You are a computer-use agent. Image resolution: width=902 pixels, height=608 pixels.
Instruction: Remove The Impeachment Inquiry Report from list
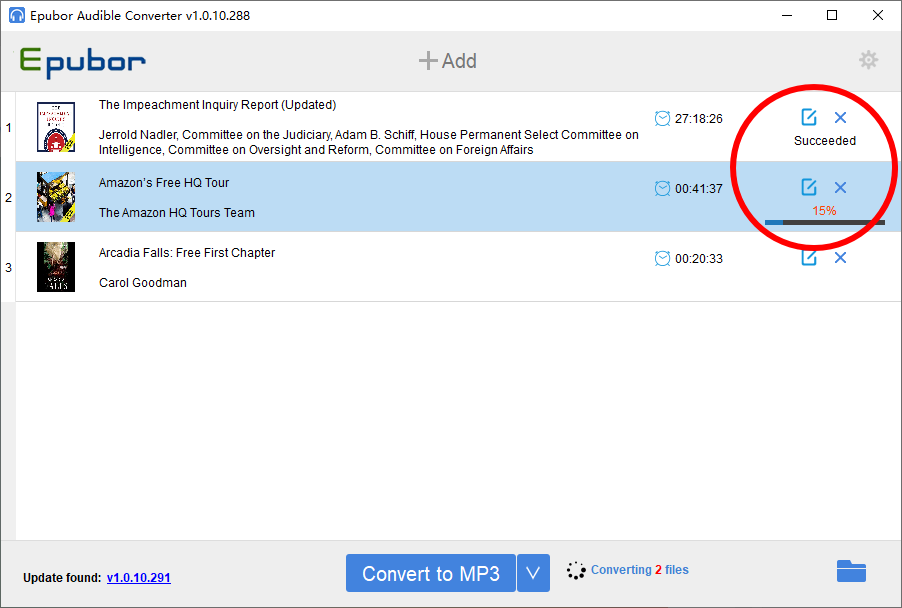(840, 117)
